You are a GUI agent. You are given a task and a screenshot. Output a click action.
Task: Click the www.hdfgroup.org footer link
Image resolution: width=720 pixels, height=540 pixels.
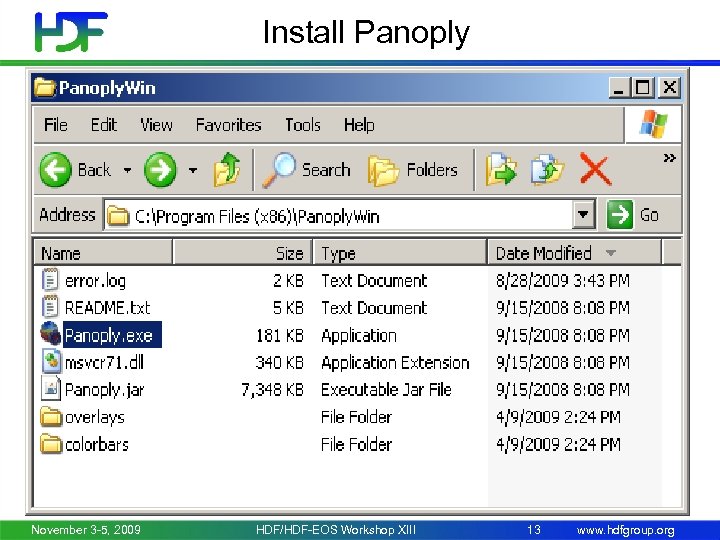pyautogui.click(x=625, y=530)
